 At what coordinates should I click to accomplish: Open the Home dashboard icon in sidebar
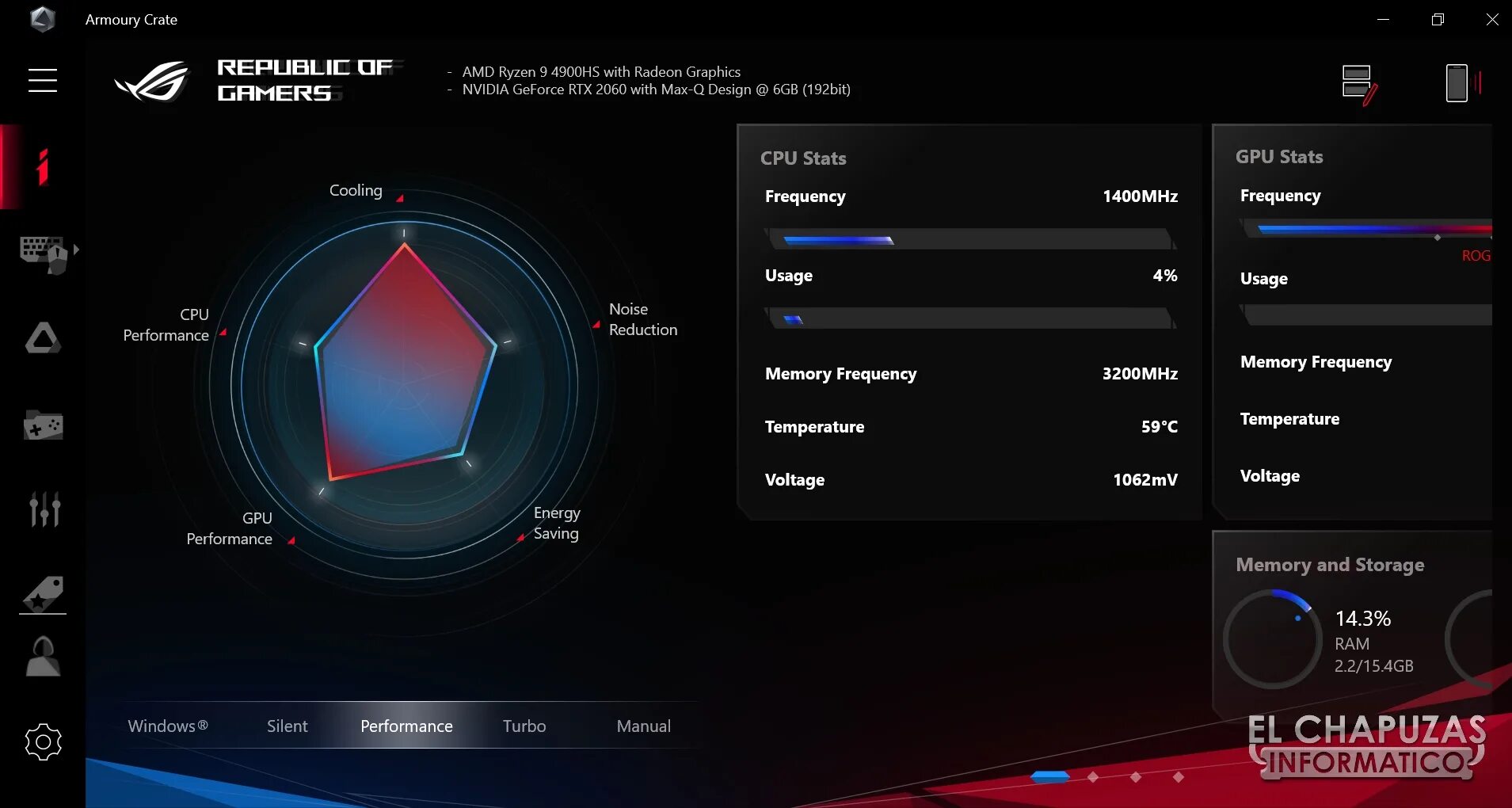[43, 166]
